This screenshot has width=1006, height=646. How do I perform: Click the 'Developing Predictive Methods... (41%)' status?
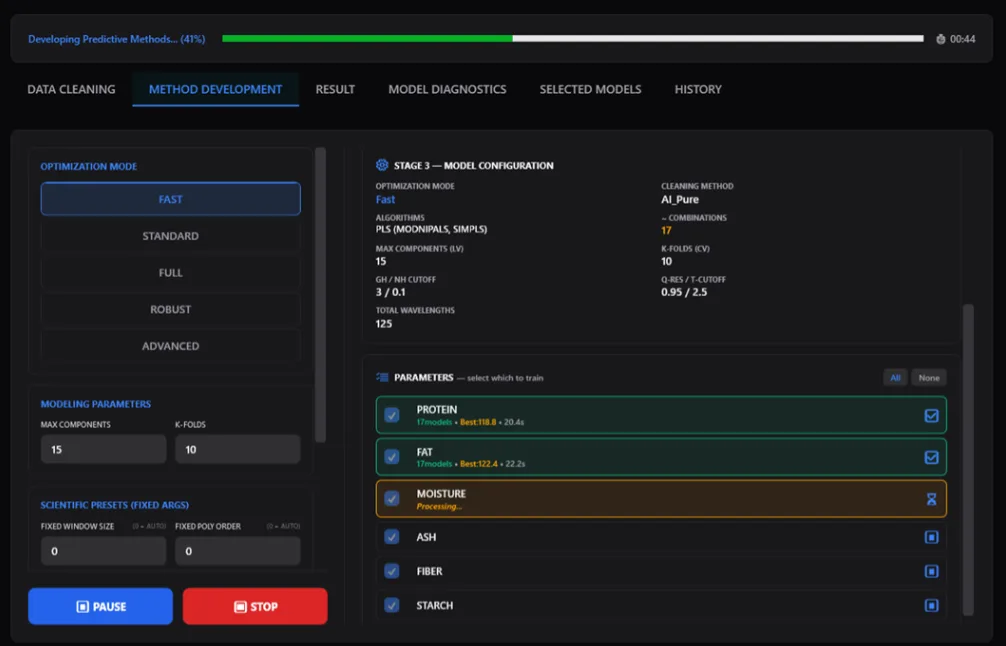tap(117, 39)
